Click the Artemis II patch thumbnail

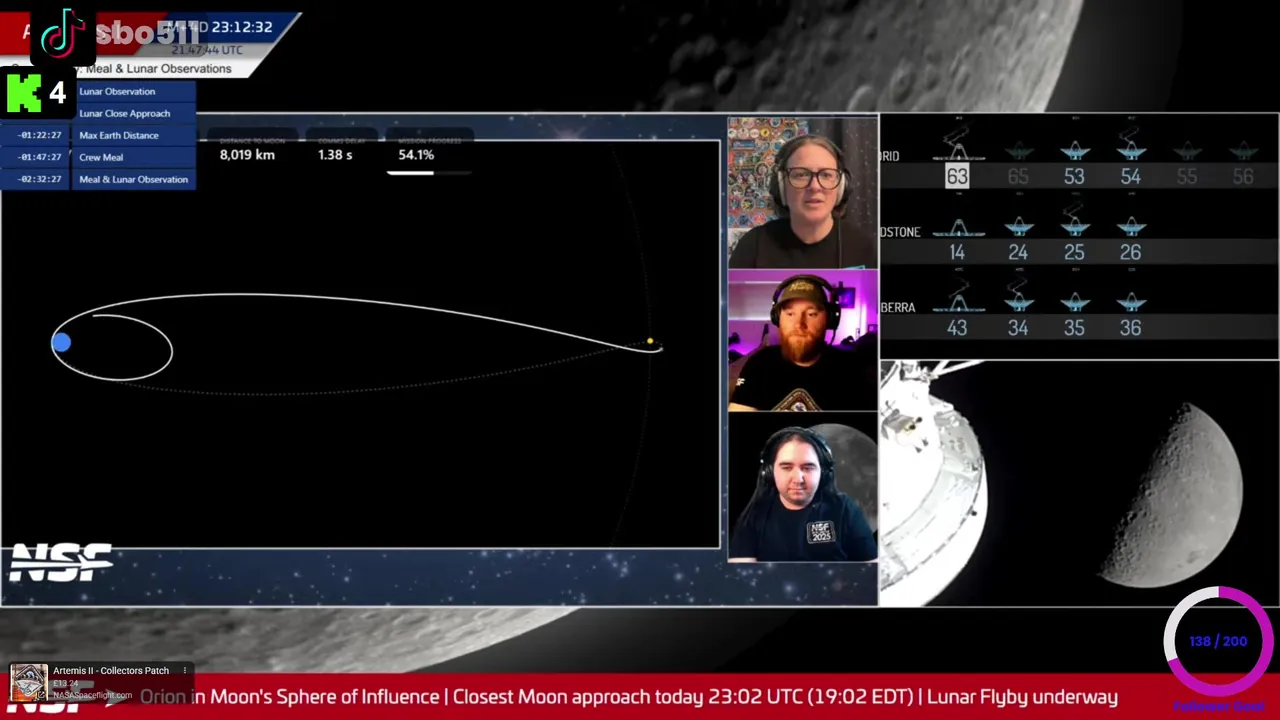pyautogui.click(x=29, y=683)
